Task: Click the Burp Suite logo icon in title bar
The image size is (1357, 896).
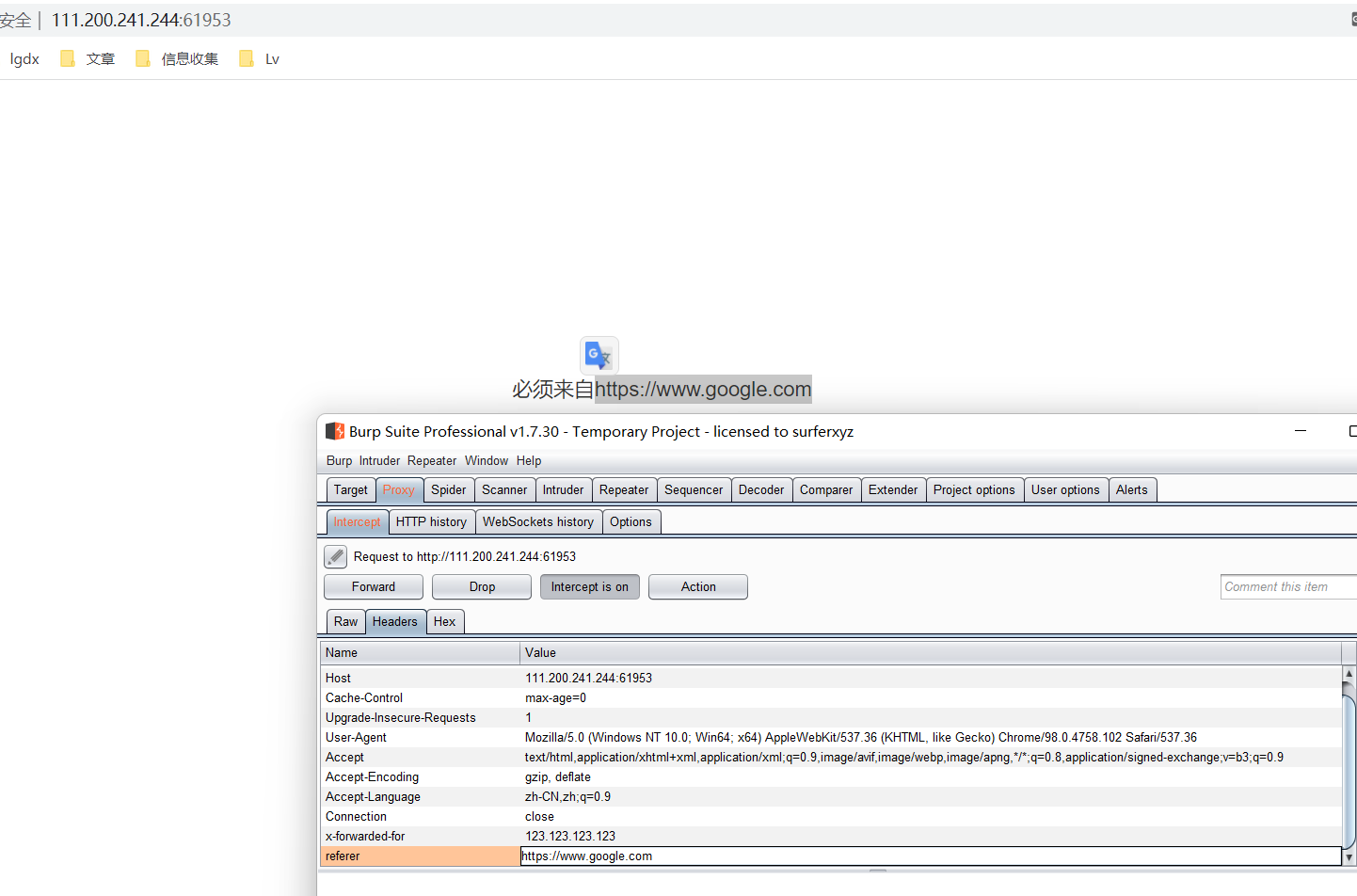Action: click(x=335, y=431)
